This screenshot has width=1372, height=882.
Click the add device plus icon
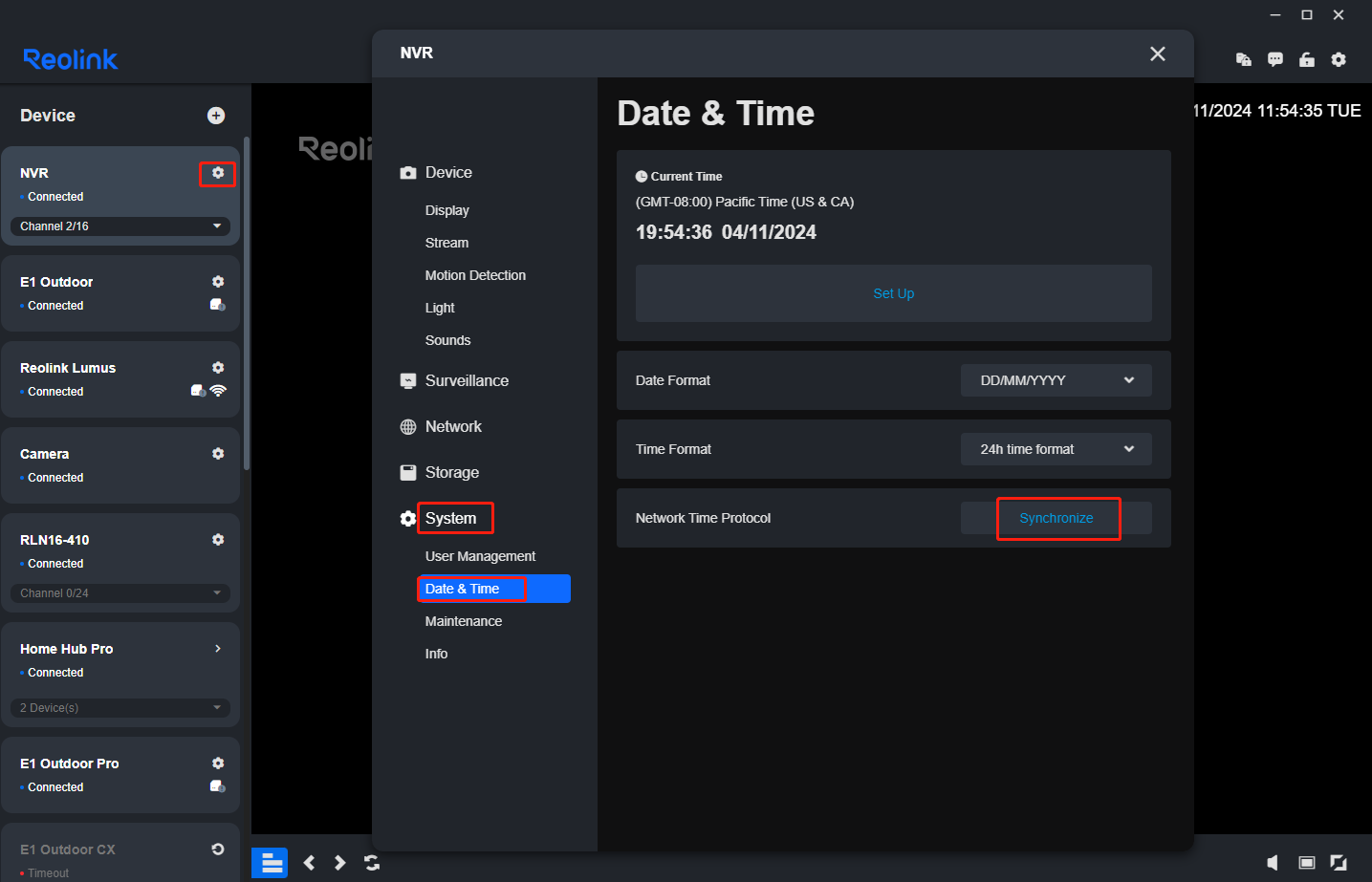(216, 116)
